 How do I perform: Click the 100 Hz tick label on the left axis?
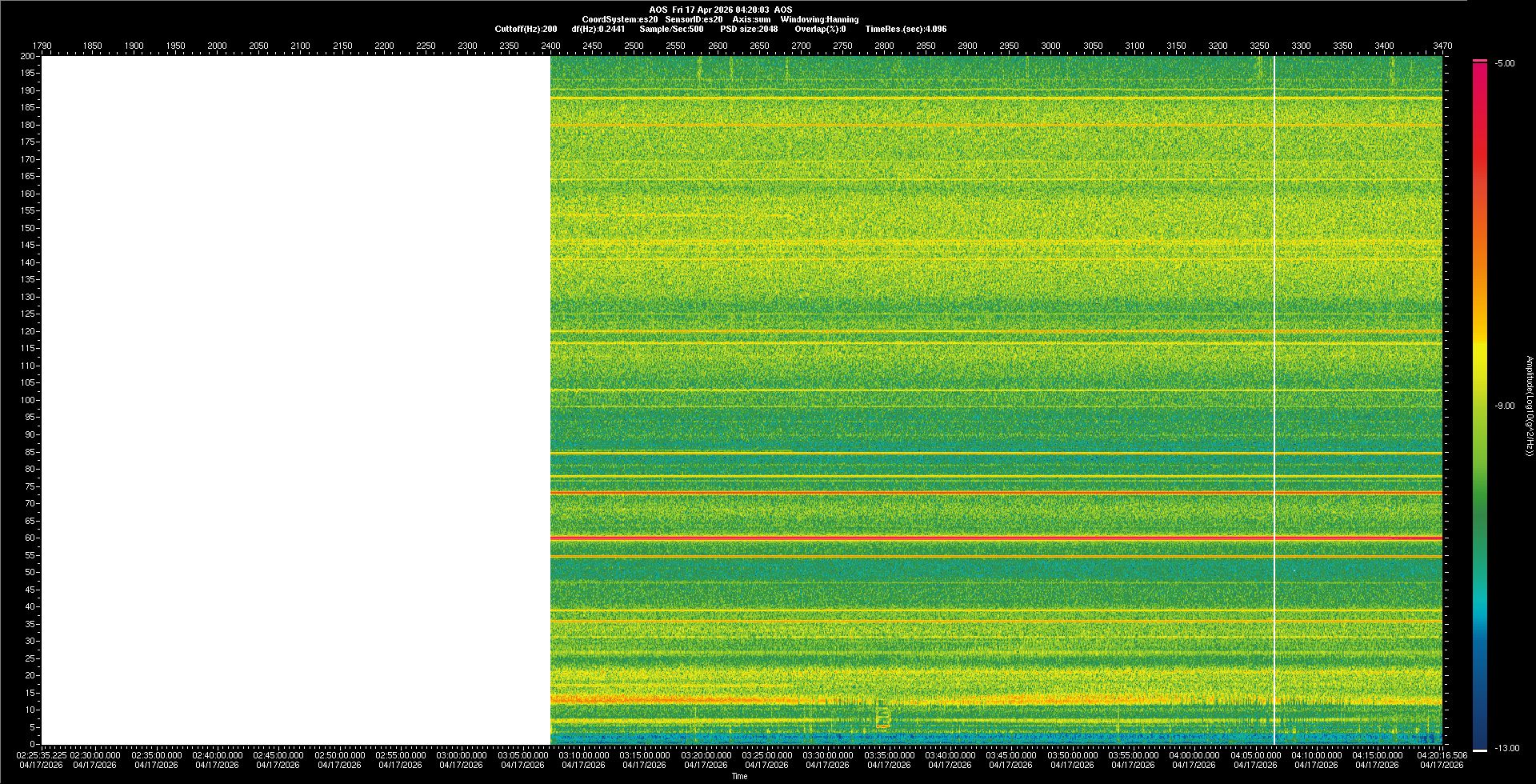tap(28, 400)
